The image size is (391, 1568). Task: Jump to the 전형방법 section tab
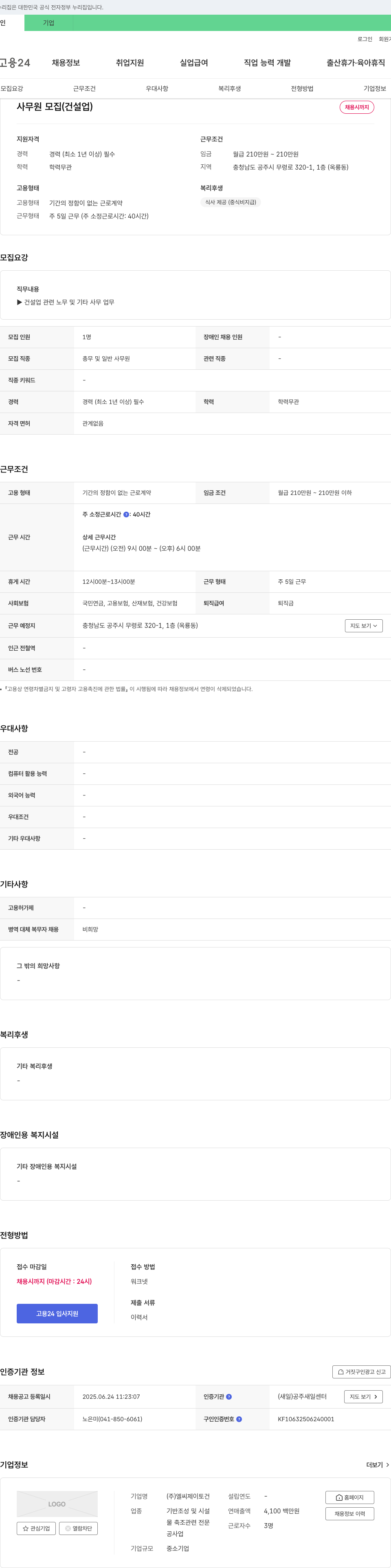click(x=302, y=88)
